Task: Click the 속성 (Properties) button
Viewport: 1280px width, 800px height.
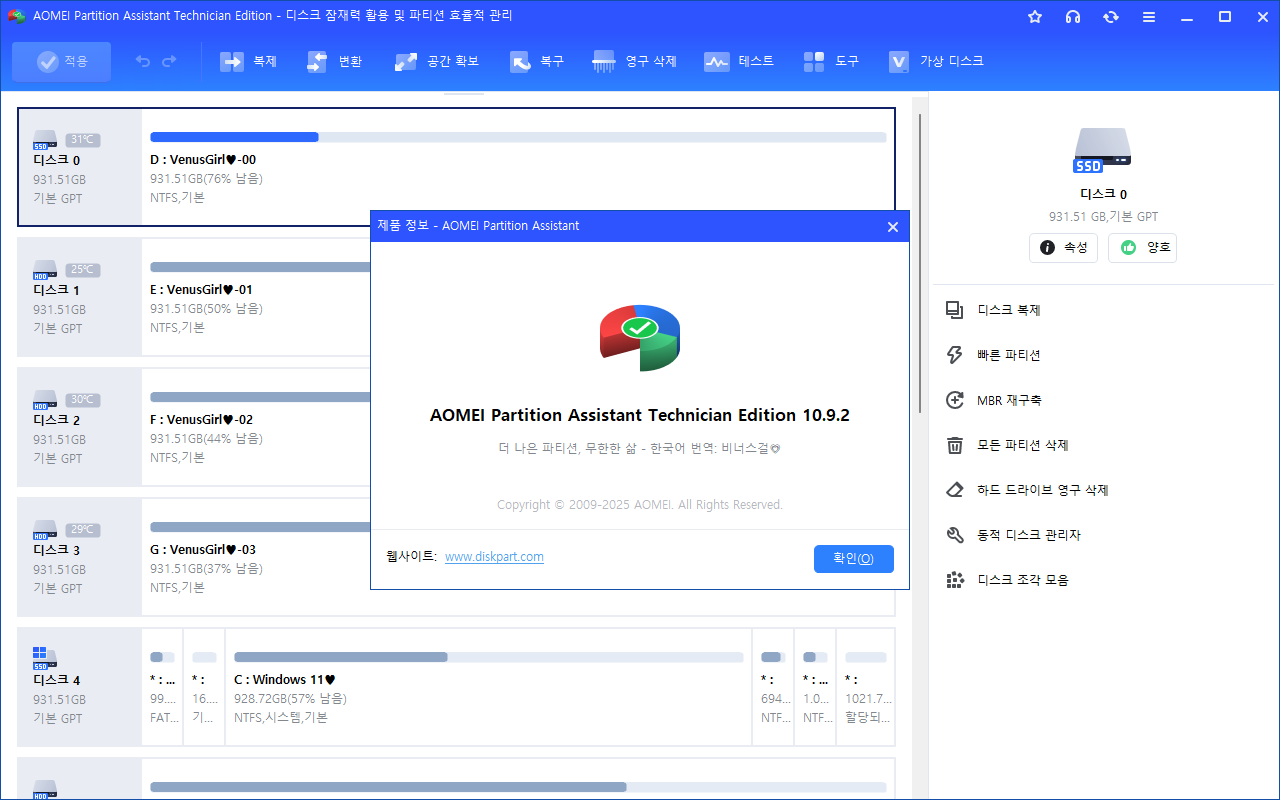Action: coord(1064,248)
